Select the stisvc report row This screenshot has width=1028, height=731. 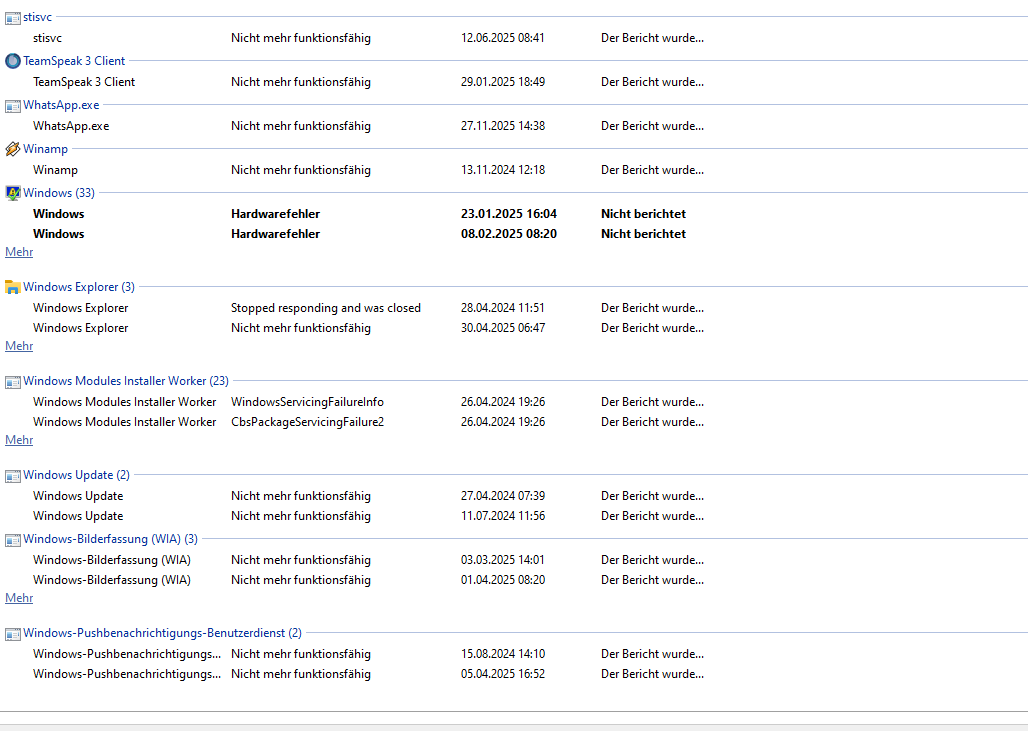368,38
